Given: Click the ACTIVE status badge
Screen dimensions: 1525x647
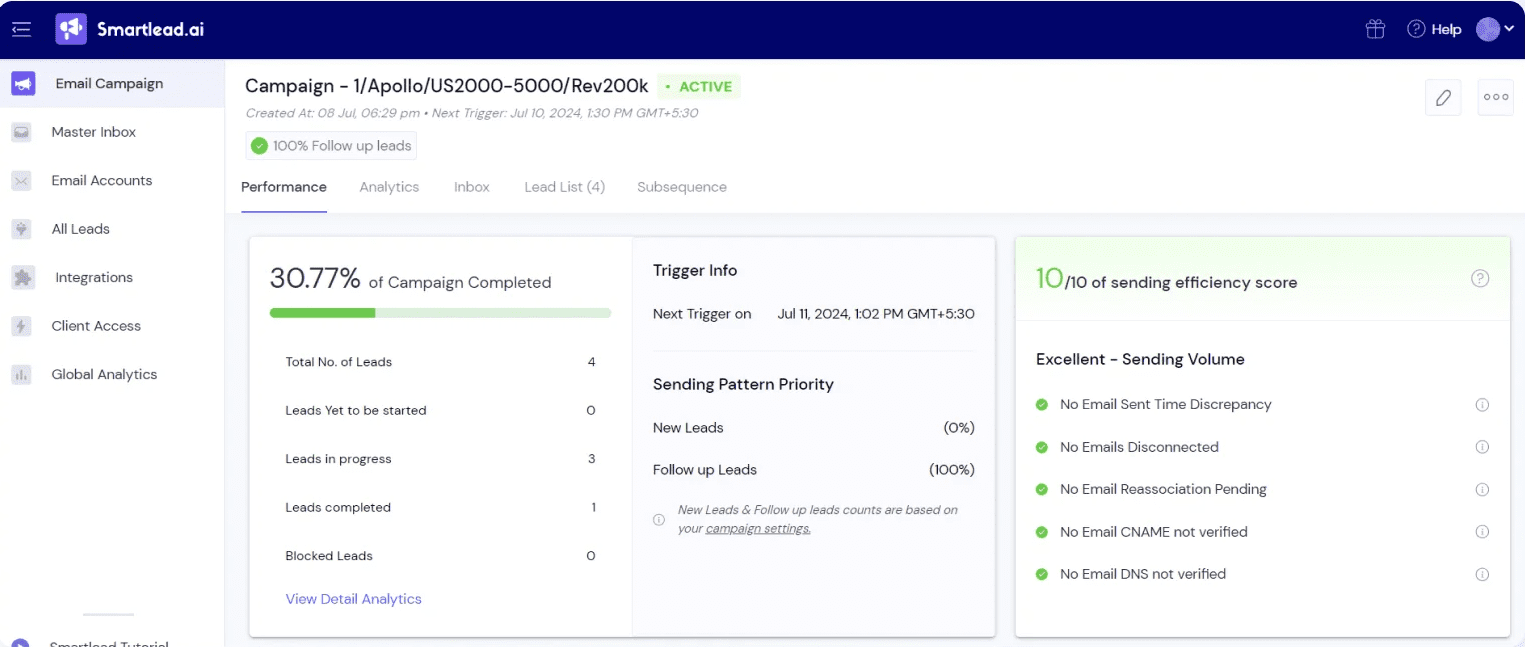Looking at the screenshot, I should 699,86.
